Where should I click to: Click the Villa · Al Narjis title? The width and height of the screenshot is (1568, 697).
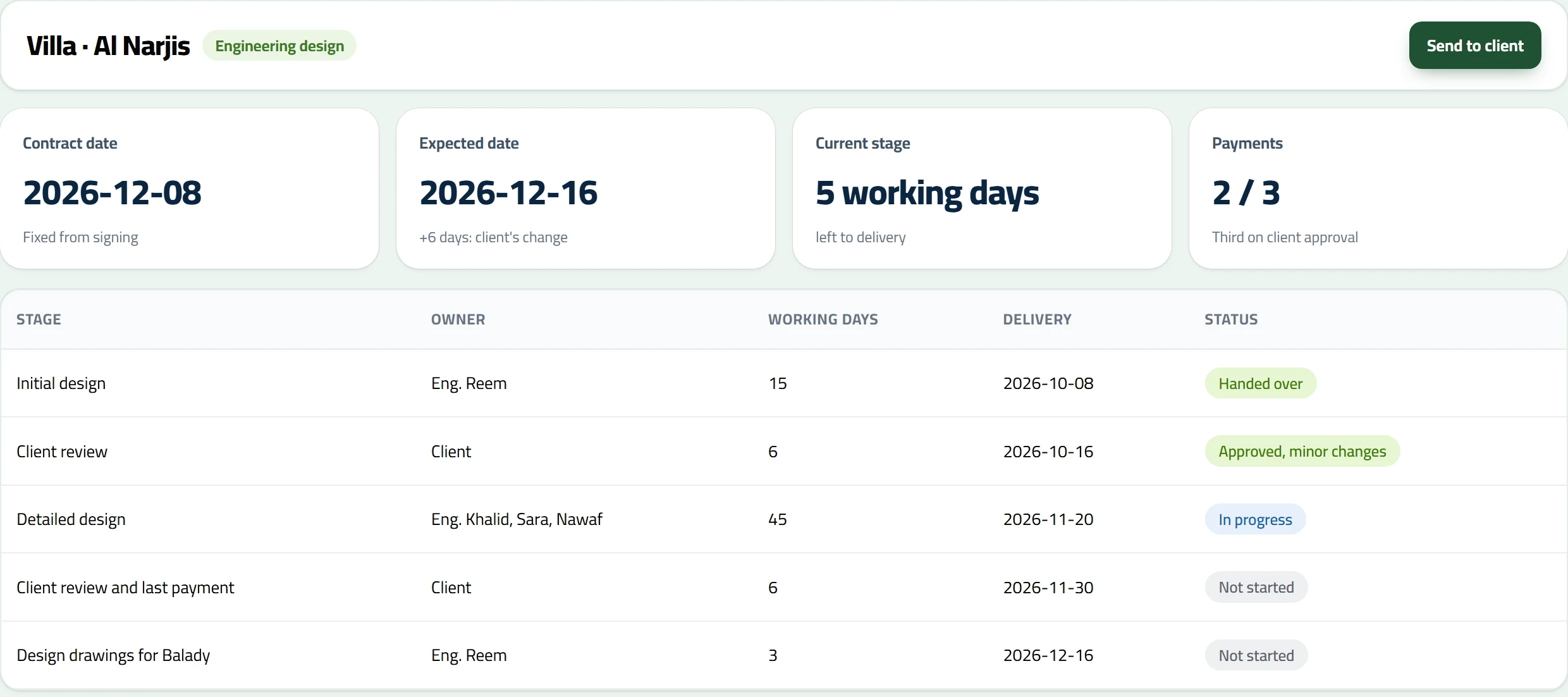(108, 46)
